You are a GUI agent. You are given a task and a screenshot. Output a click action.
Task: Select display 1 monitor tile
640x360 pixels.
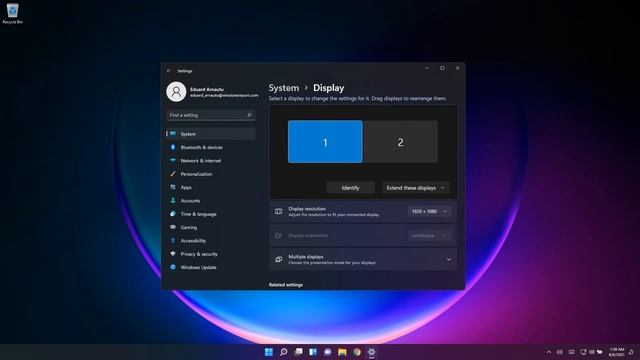(x=325, y=142)
